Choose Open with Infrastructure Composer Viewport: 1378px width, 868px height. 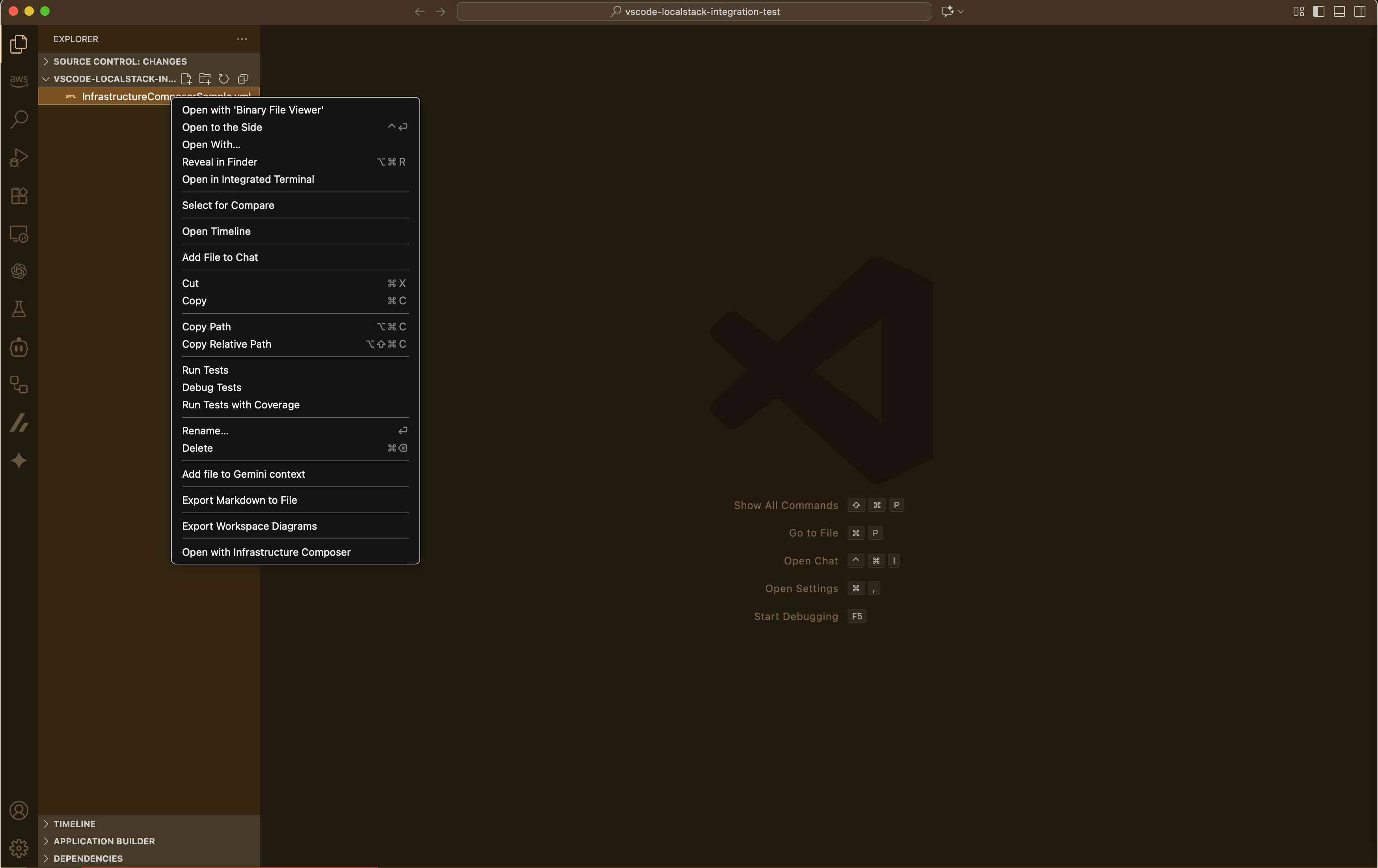pos(266,551)
